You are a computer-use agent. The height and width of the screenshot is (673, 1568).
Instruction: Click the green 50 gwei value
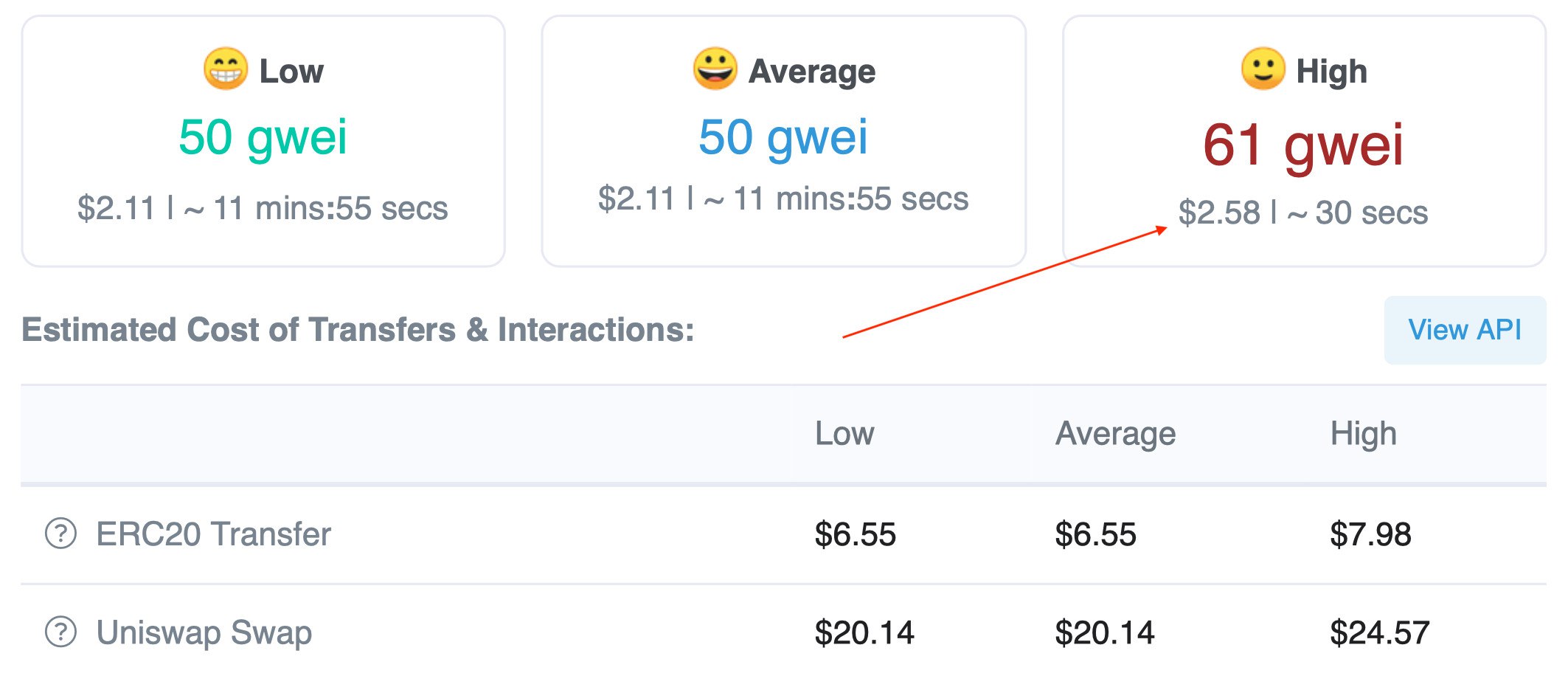(x=263, y=137)
